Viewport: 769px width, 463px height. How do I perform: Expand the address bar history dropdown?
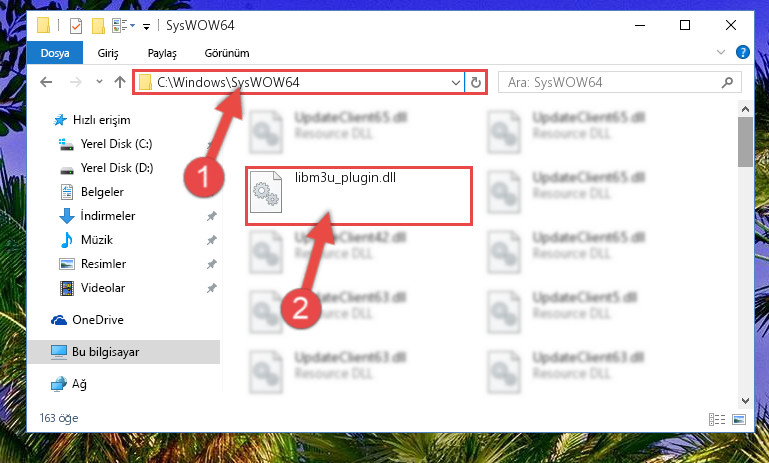[456, 82]
